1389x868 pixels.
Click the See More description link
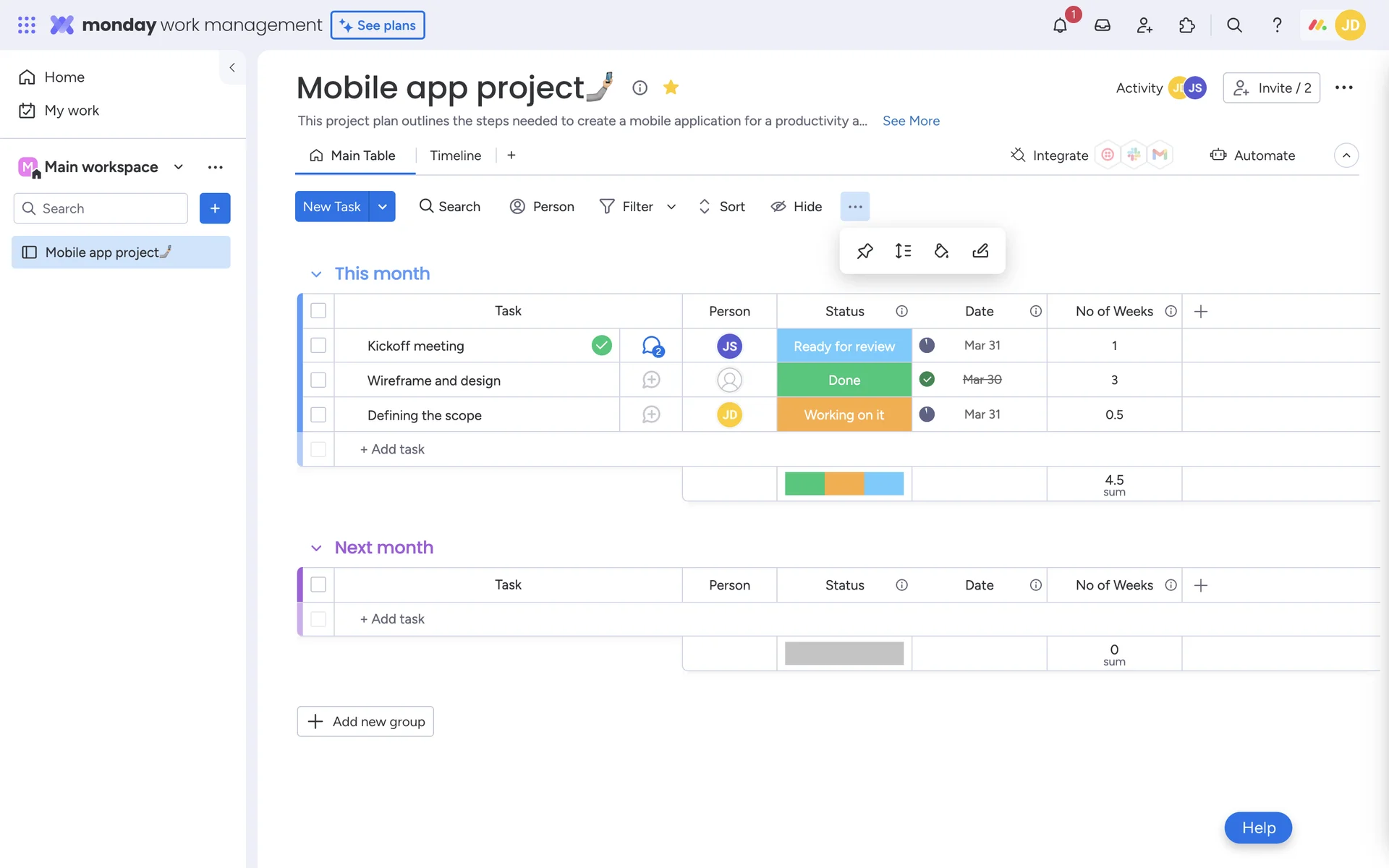911,121
